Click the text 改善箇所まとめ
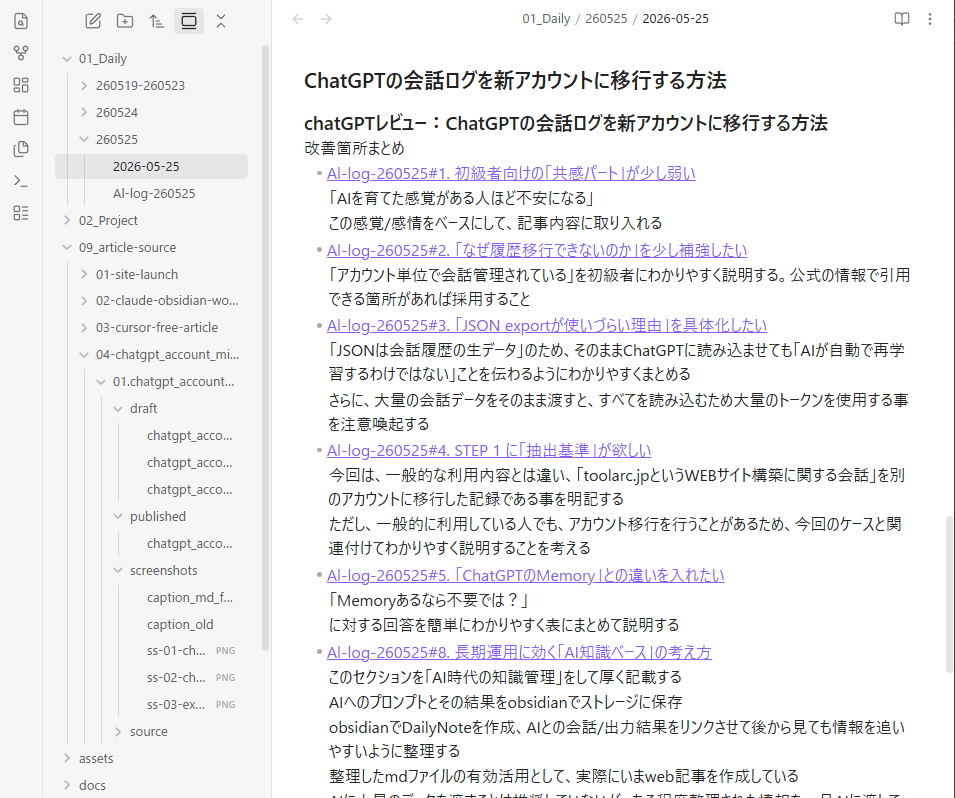 354,148
